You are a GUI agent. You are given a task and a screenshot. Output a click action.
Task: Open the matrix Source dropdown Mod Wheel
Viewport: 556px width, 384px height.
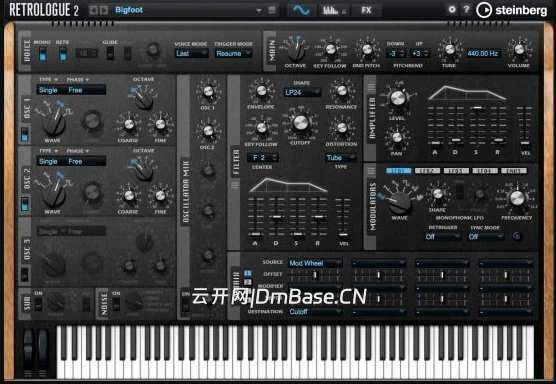click(315, 263)
